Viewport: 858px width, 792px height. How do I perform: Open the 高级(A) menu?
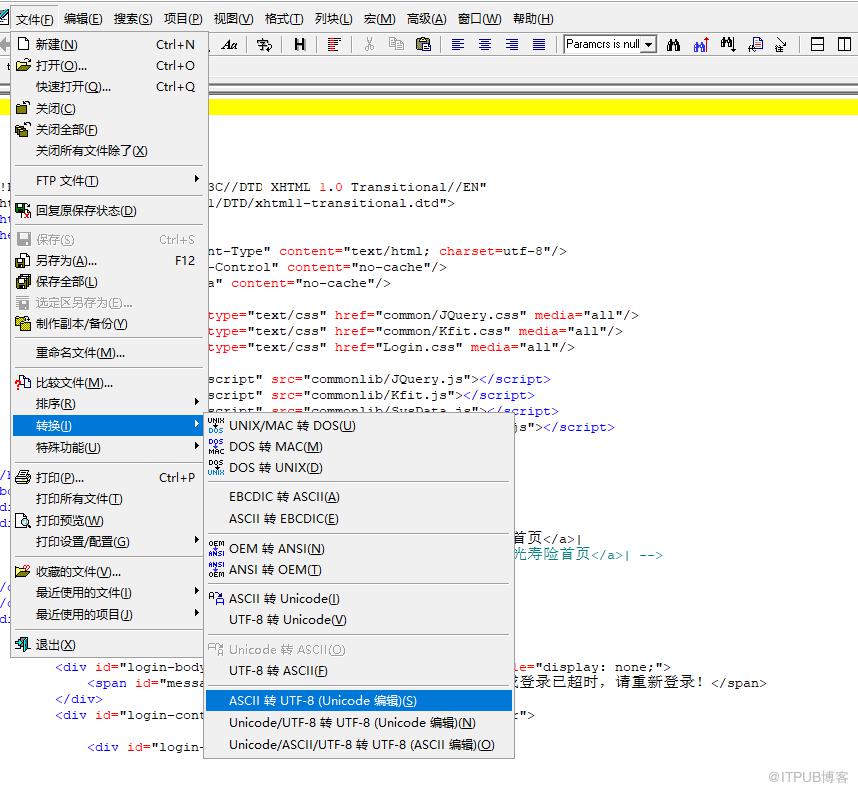[427, 19]
